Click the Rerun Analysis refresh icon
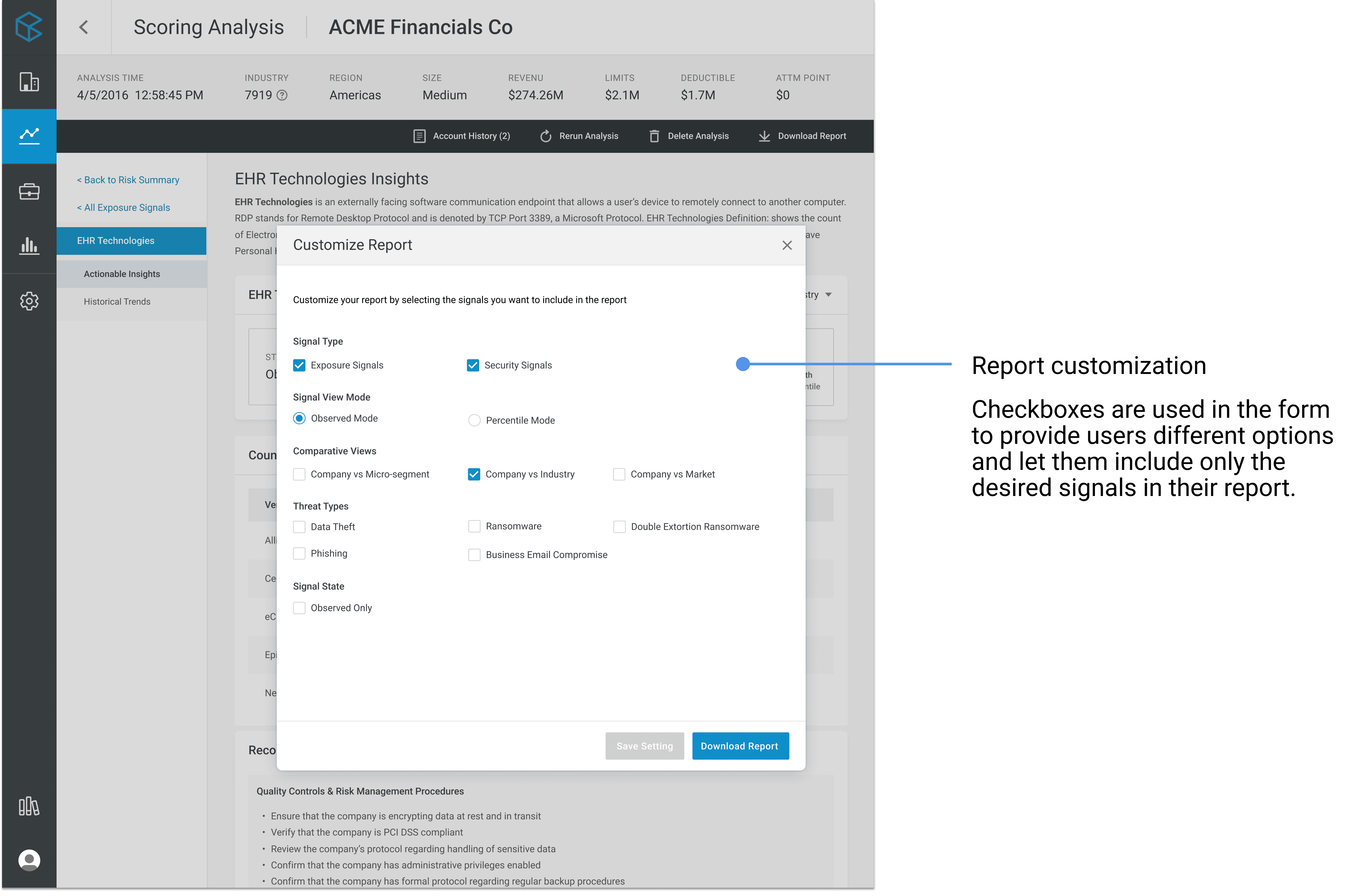Image resolution: width=1354 pixels, height=896 pixels. click(x=546, y=136)
